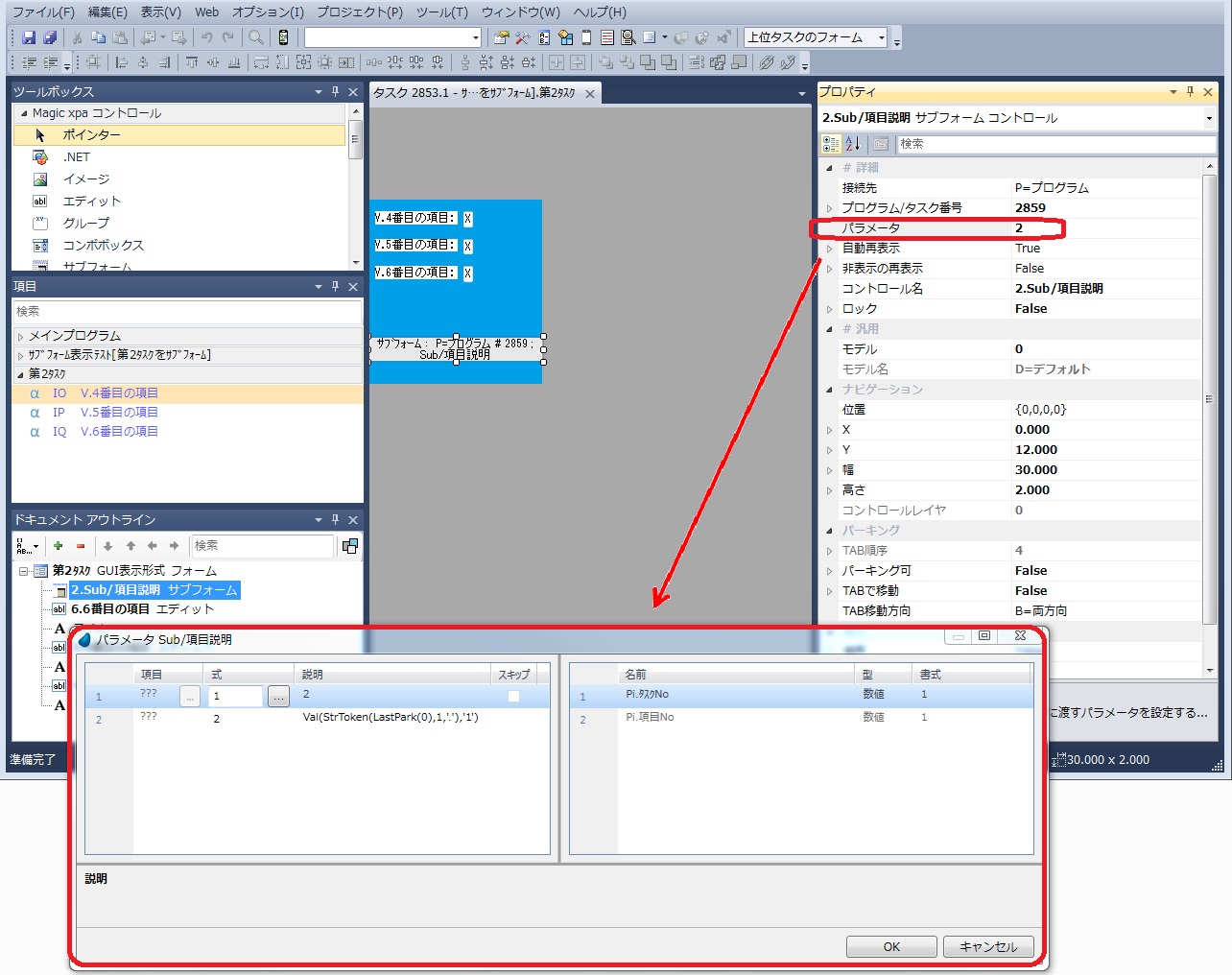Select the ポインター tool in the toolbox

(x=91, y=135)
